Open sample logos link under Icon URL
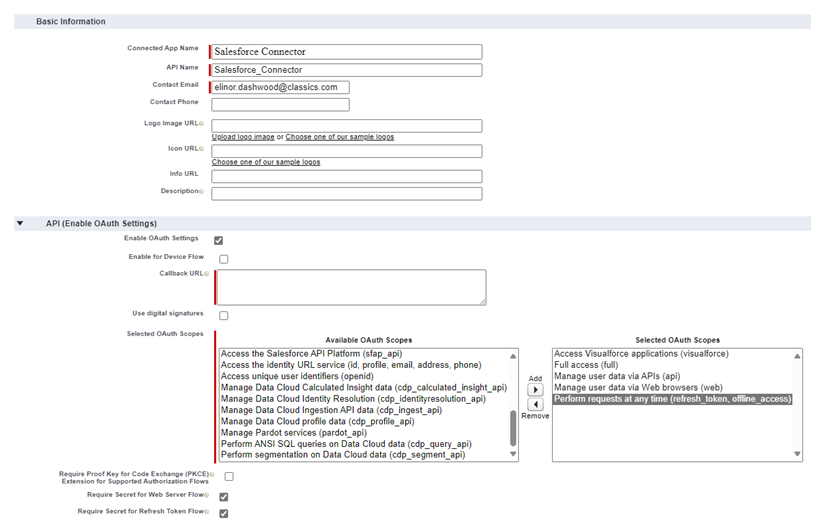The image size is (823, 532). (x=266, y=162)
